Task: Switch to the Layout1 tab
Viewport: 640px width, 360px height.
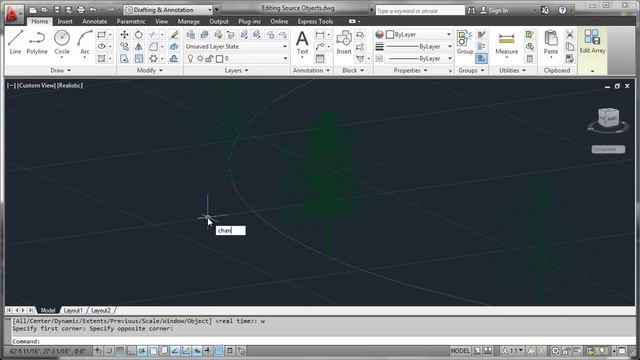Action: coord(73,310)
